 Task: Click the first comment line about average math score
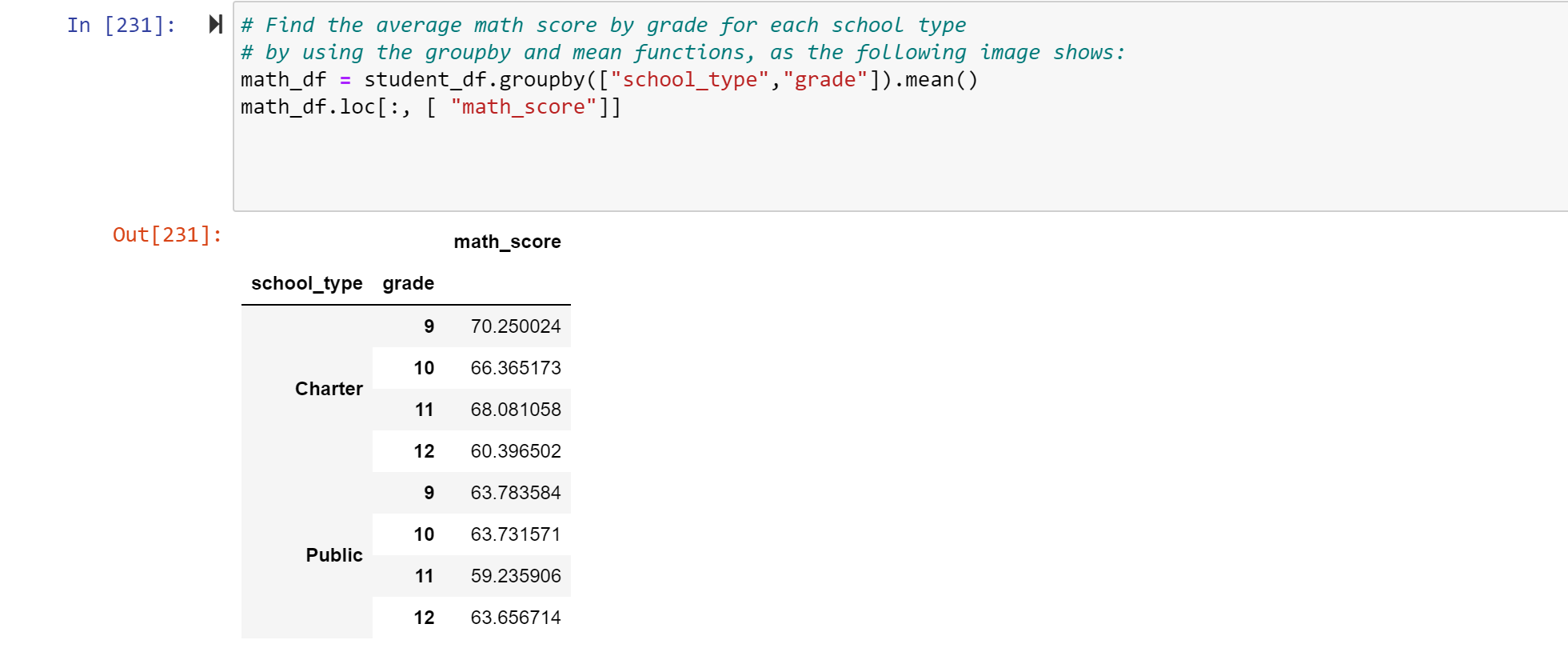604,26
